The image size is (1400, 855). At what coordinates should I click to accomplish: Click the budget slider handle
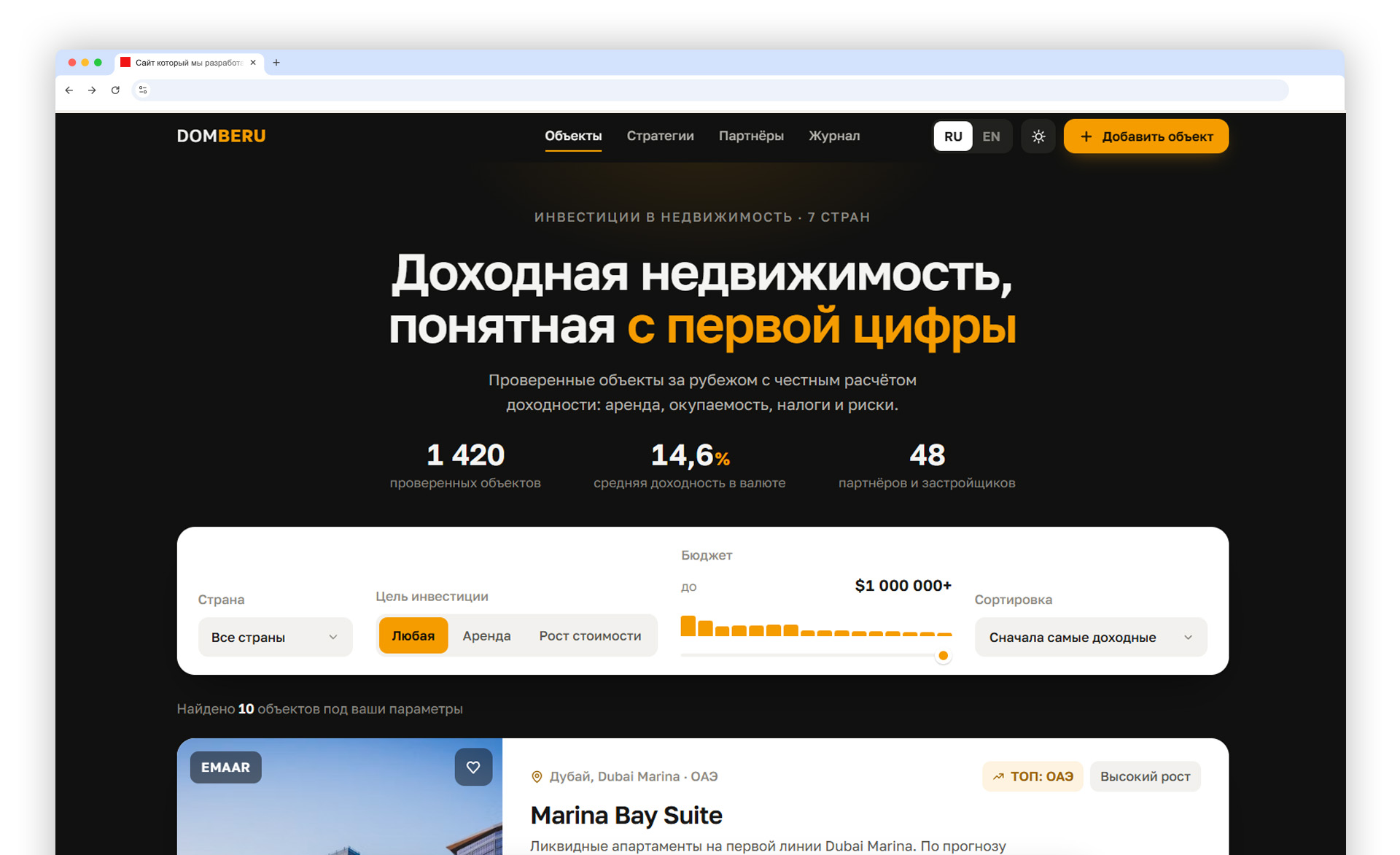click(x=943, y=655)
